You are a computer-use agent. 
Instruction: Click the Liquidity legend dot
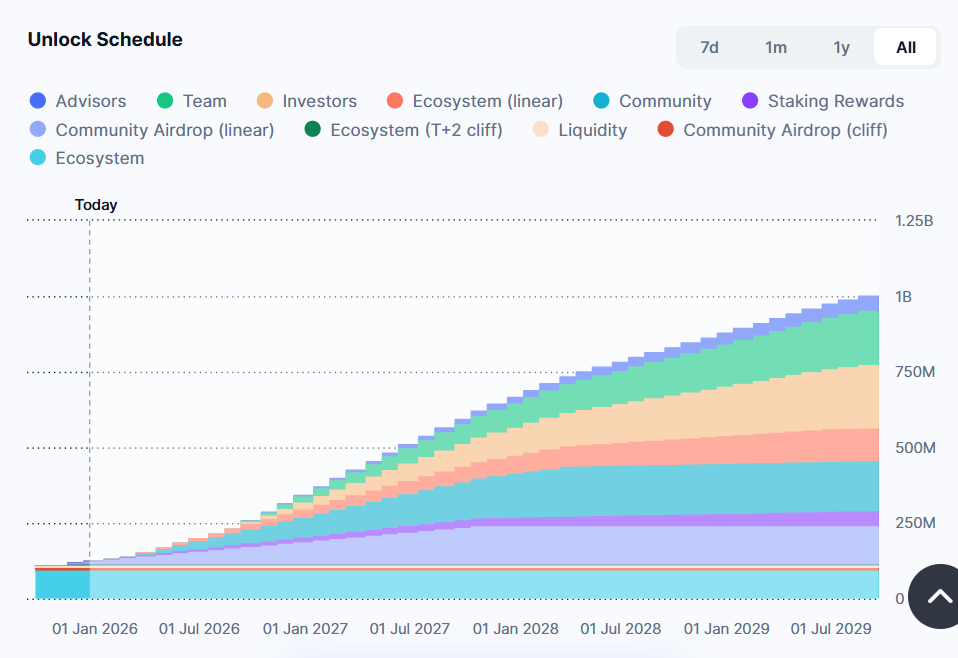[540, 130]
